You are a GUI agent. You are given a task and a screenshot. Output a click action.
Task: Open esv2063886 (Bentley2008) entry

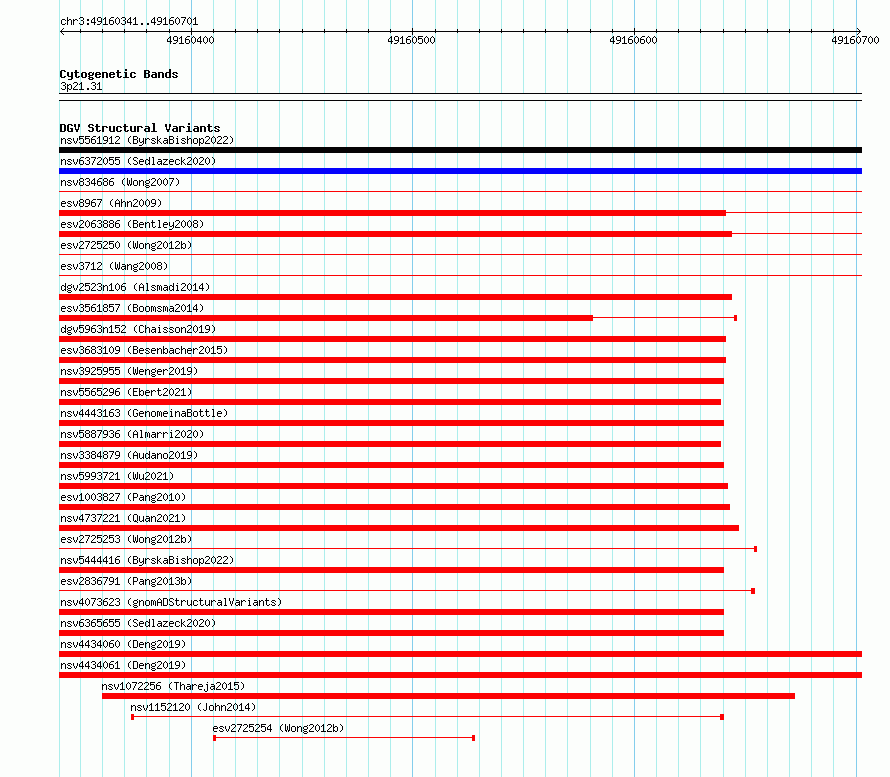coord(132,224)
